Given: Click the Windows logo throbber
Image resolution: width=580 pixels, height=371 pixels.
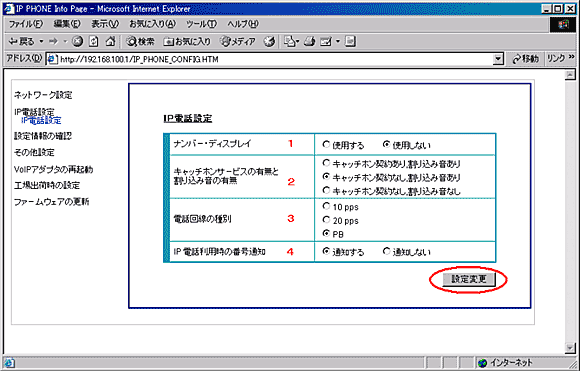Looking at the screenshot, I should pyautogui.click(x=563, y=24).
